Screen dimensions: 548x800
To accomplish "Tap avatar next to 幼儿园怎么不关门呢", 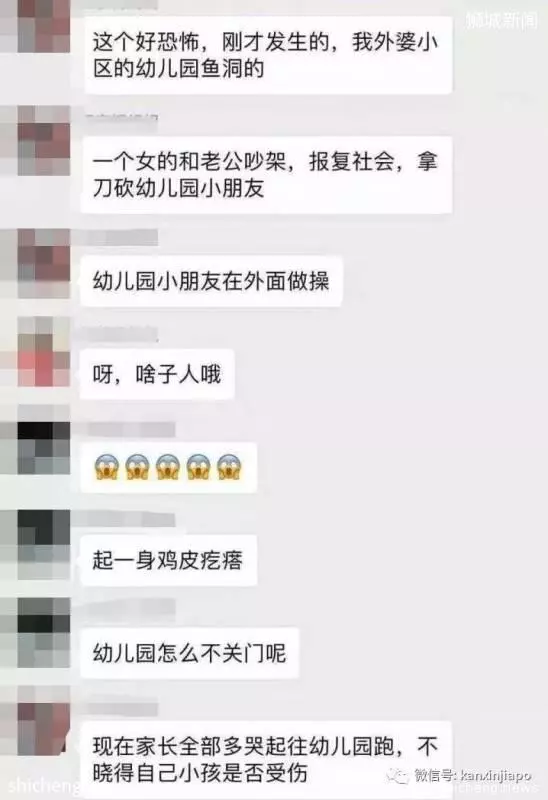I will [x=44, y=633].
